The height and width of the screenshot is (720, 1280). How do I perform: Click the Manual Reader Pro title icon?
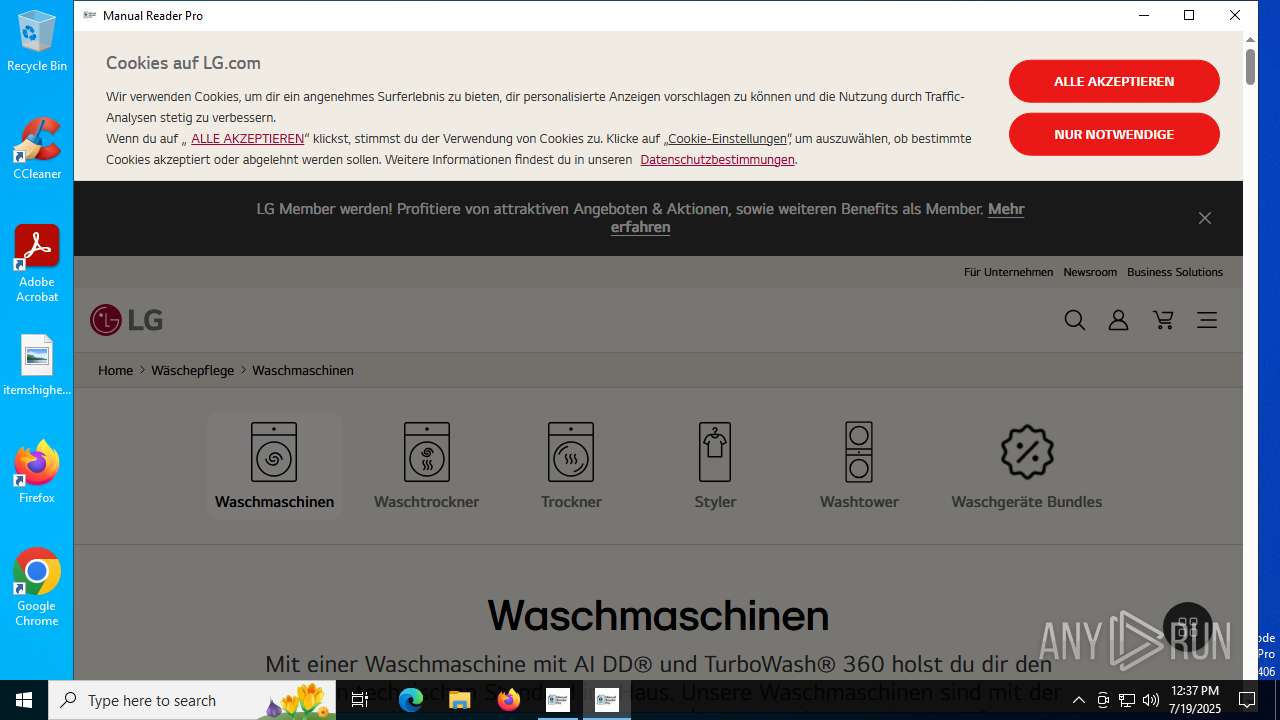[90, 15]
